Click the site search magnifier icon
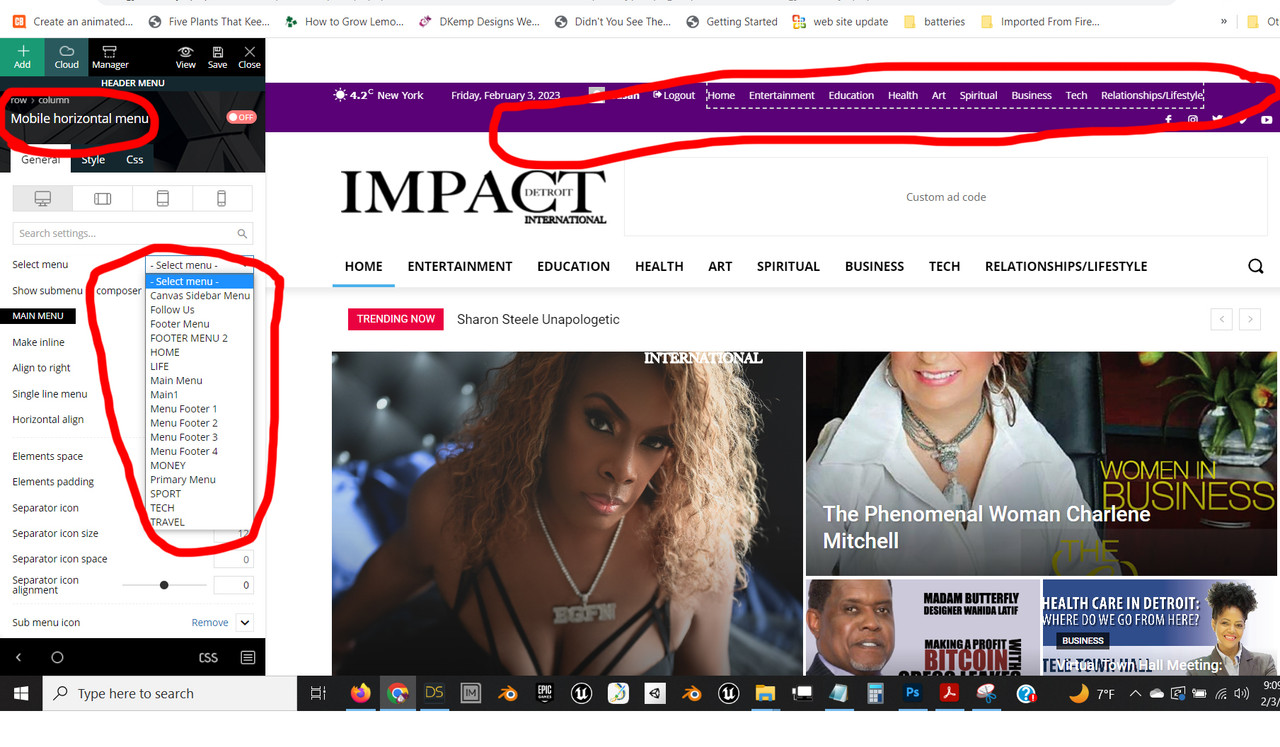The width and height of the screenshot is (1280, 747). click(1256, 266)
